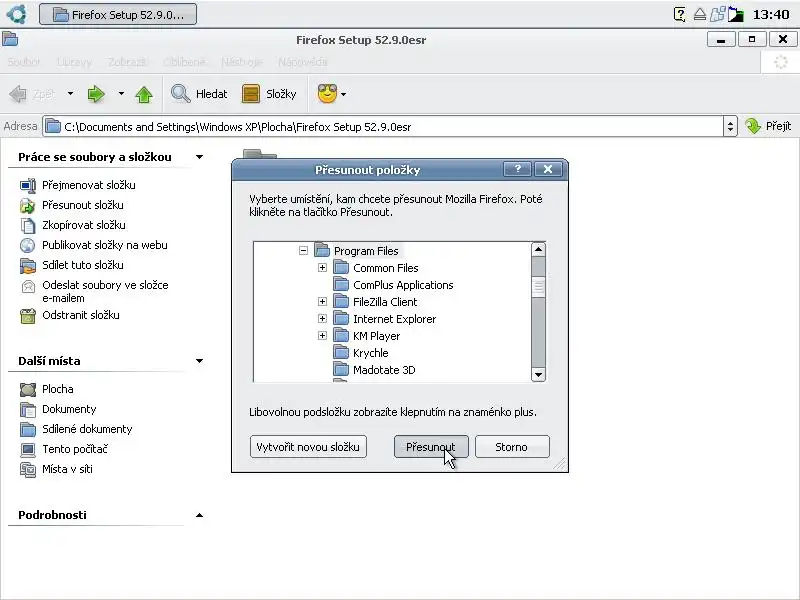Expand Internet Explorer tree node
The height and width of the screenshot is (600, 800).
[x=322, y=318]
